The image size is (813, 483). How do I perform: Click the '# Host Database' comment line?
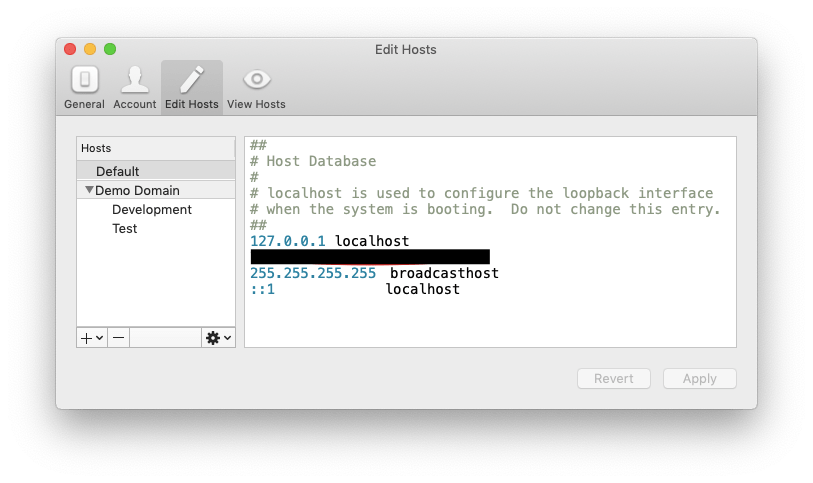pyautogui.click(x=313, y=161)
